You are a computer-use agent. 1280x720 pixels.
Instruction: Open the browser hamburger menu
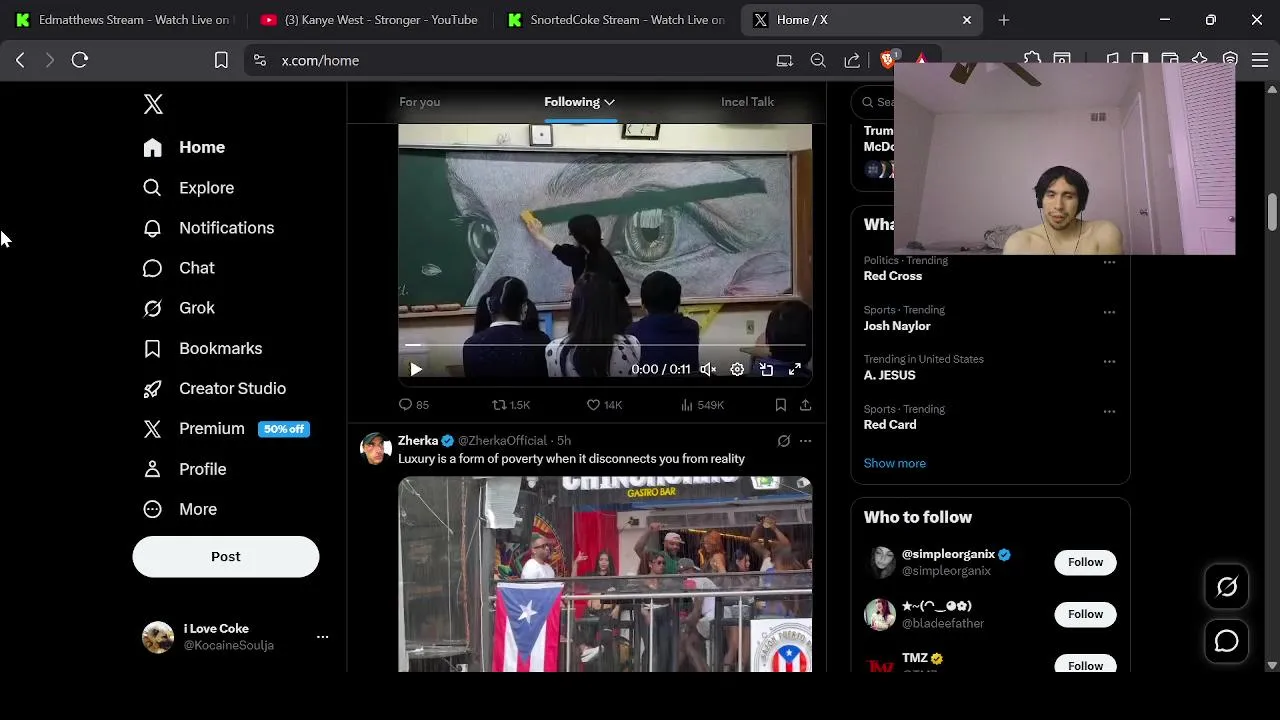(1260, 60)
